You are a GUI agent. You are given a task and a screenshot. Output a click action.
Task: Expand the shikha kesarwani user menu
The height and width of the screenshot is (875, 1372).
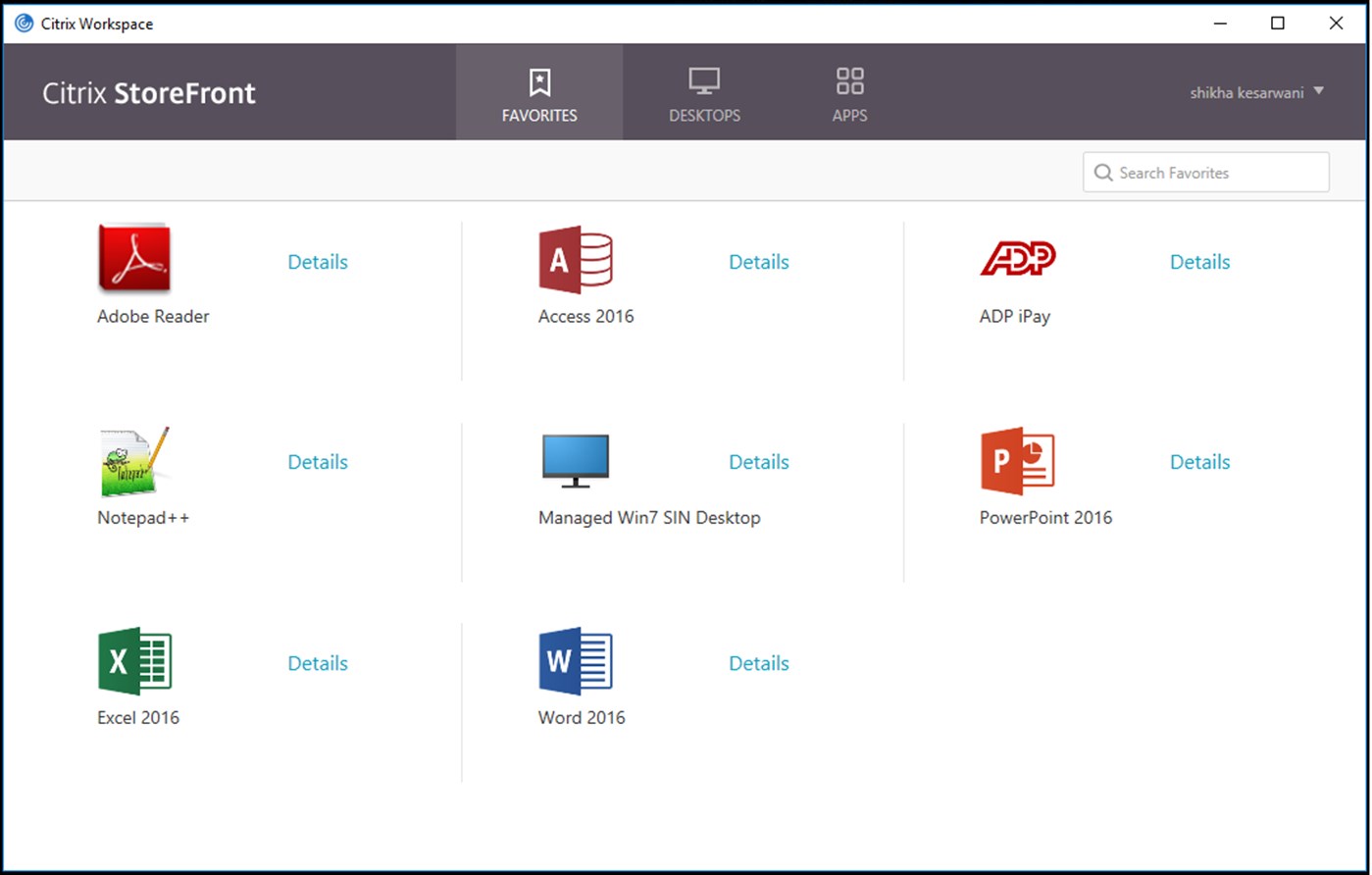coord(1257,92)
